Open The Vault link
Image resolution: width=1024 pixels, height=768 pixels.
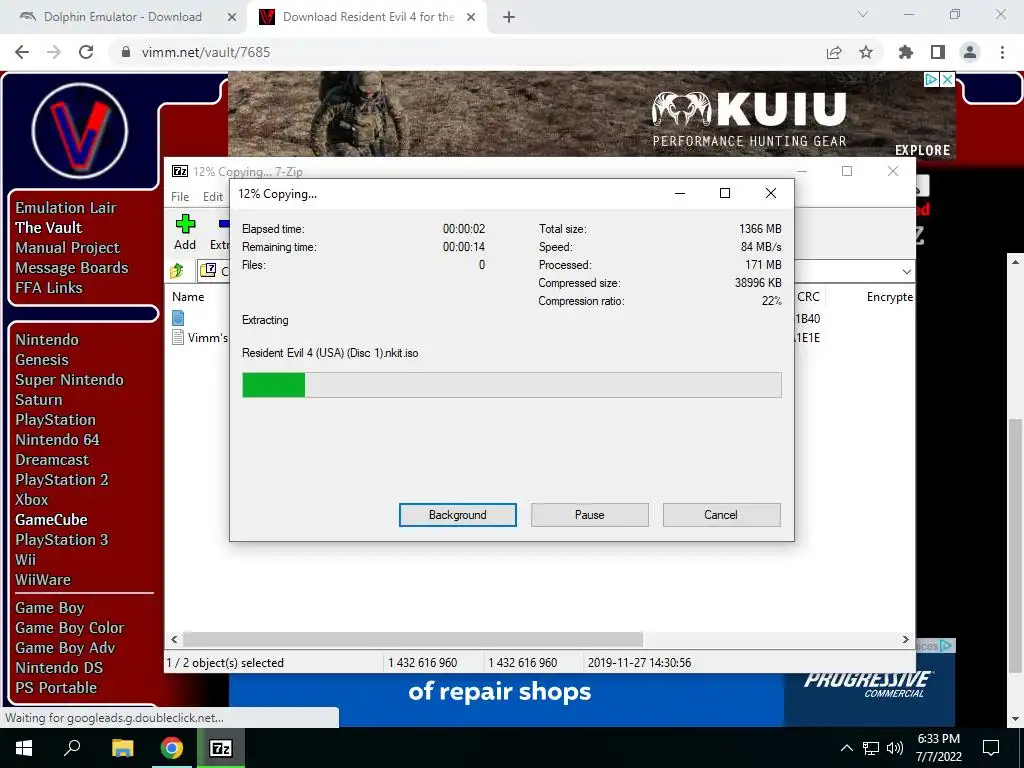(48, 227)
